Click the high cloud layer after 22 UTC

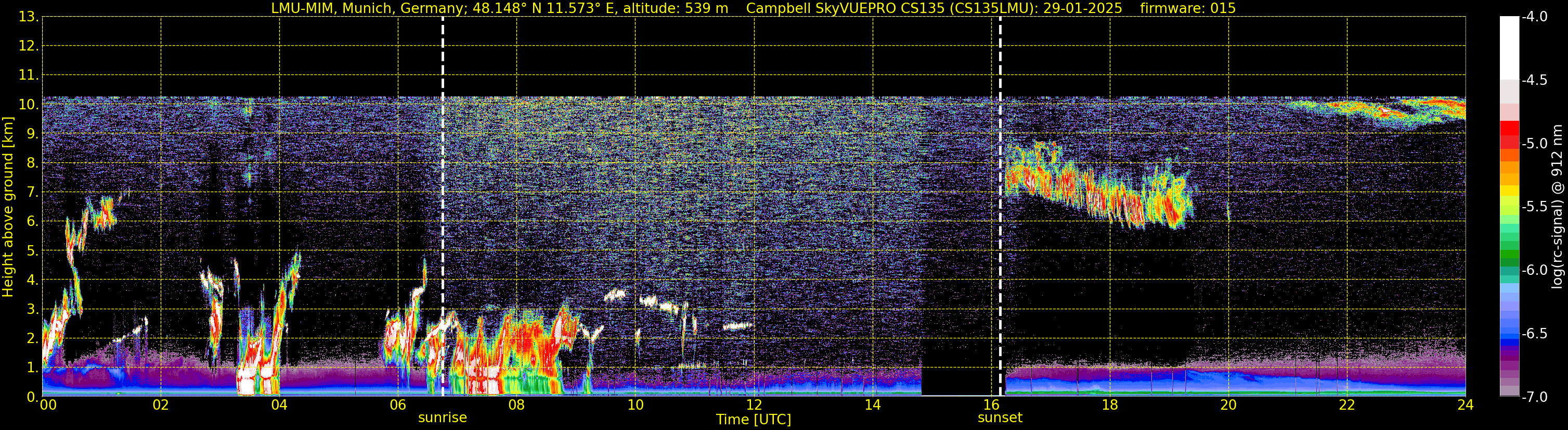tap(1400, 111)
